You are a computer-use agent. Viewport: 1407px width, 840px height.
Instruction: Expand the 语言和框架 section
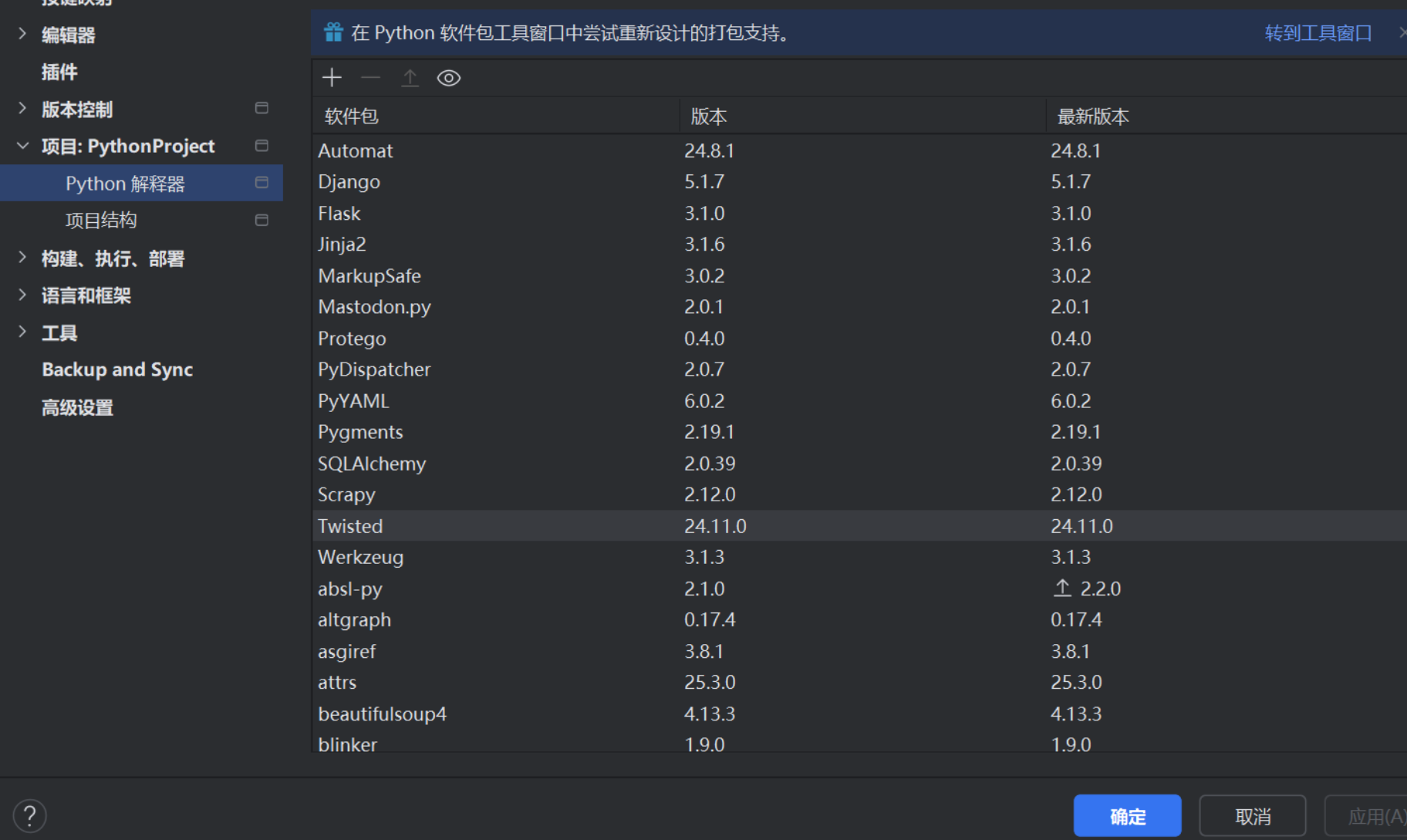click(22, 295)
